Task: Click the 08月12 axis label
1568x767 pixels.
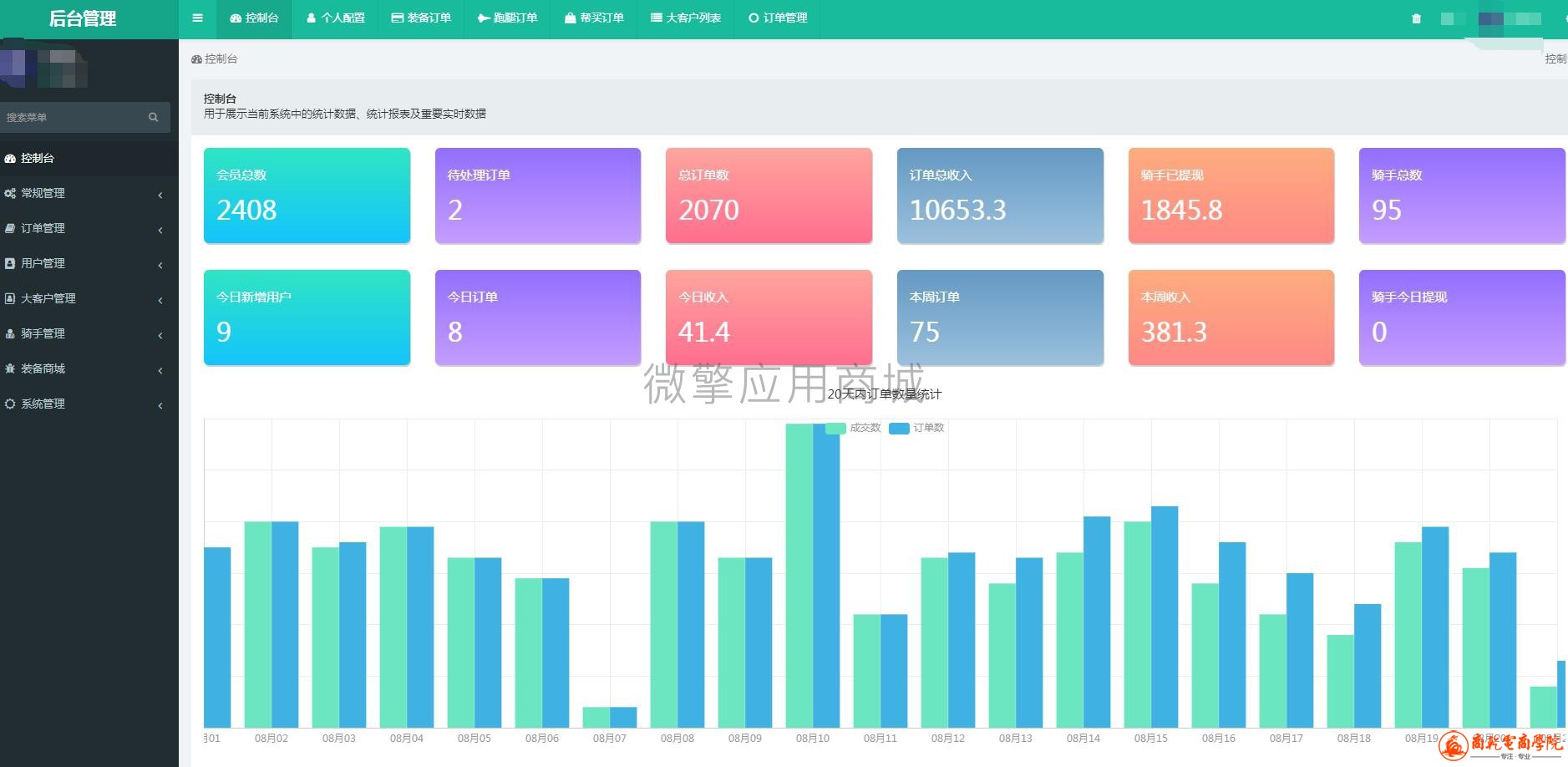Action: [x=948, y=739]
